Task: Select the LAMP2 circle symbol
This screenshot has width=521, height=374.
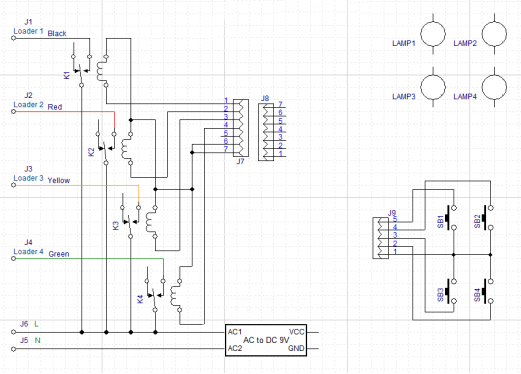Action: pos(494,34)
